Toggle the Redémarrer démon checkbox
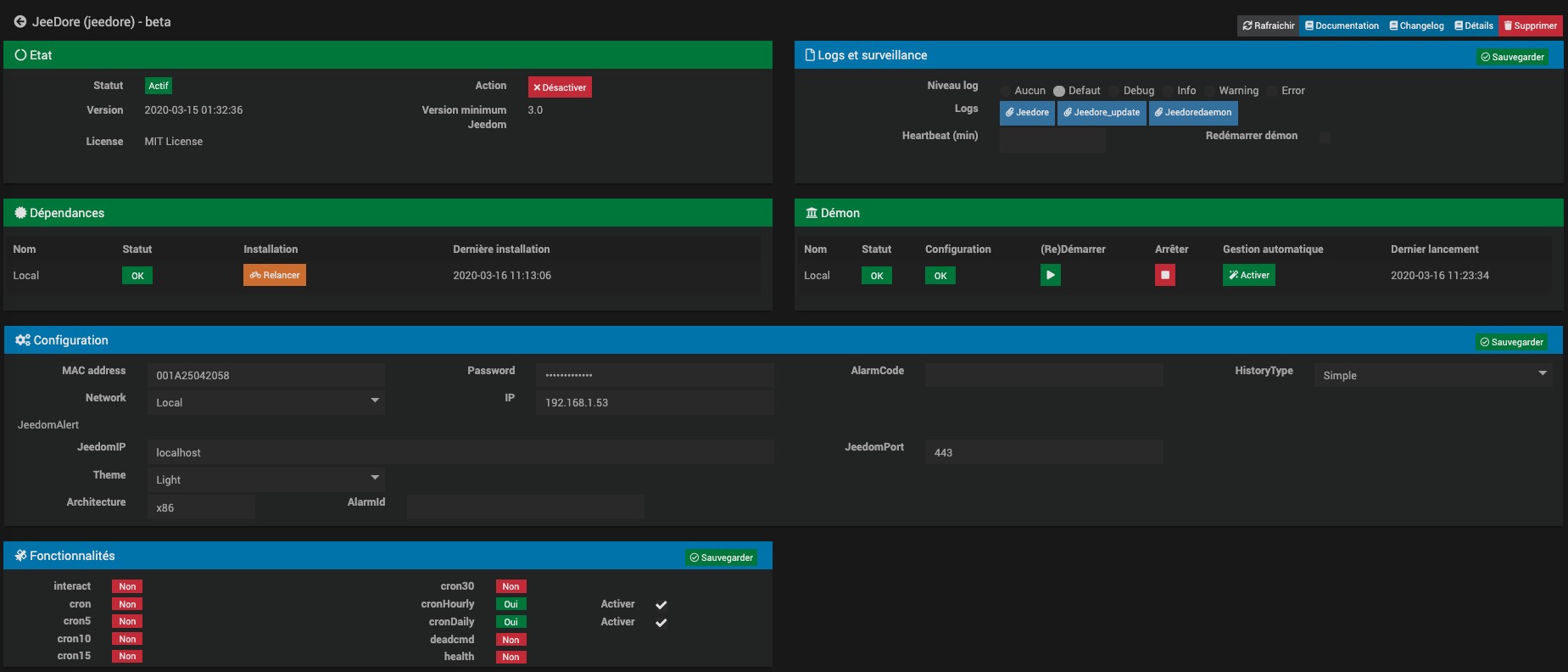Screen dimensions: 1568x672 (x=1325, y=137)
